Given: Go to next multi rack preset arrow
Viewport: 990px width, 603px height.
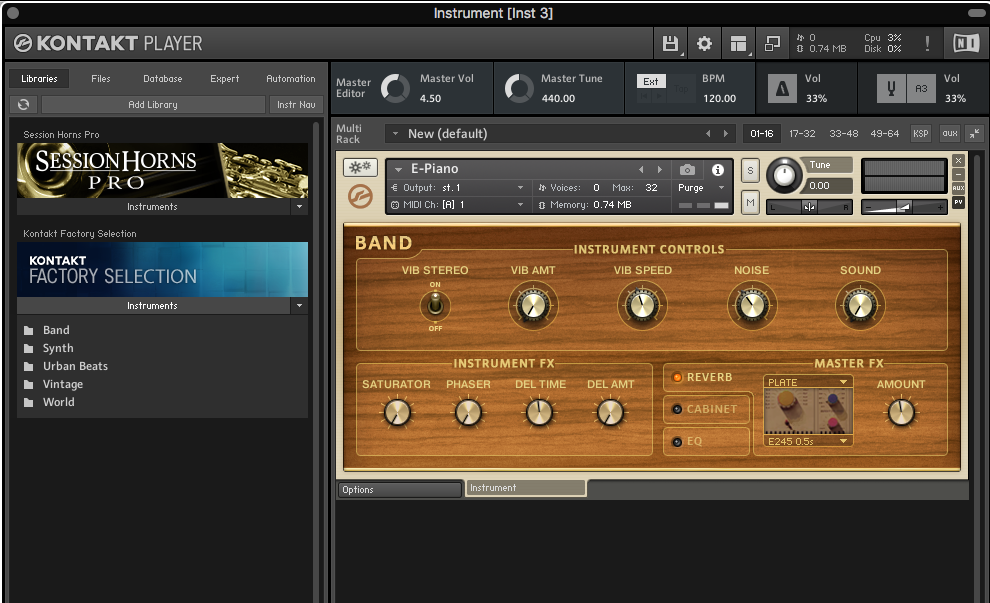Looking at the screenshot, I should coord(725,134).
